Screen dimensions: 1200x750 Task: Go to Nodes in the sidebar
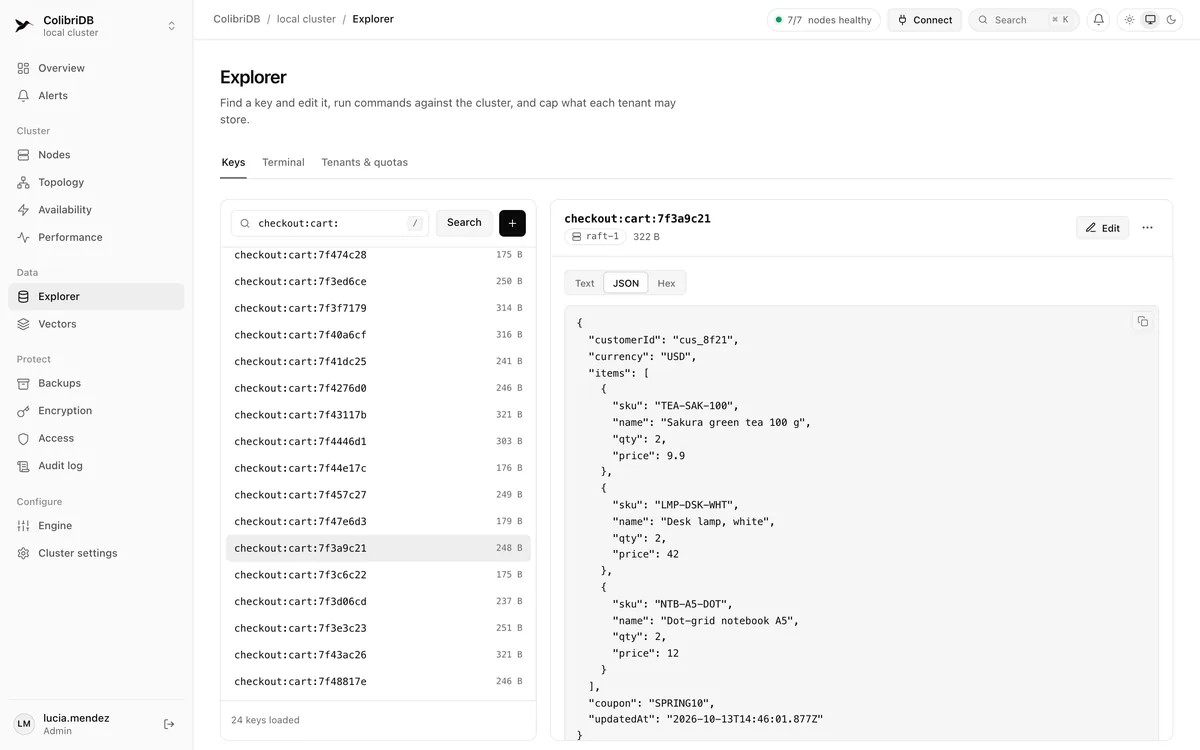(x=96, y=155)
